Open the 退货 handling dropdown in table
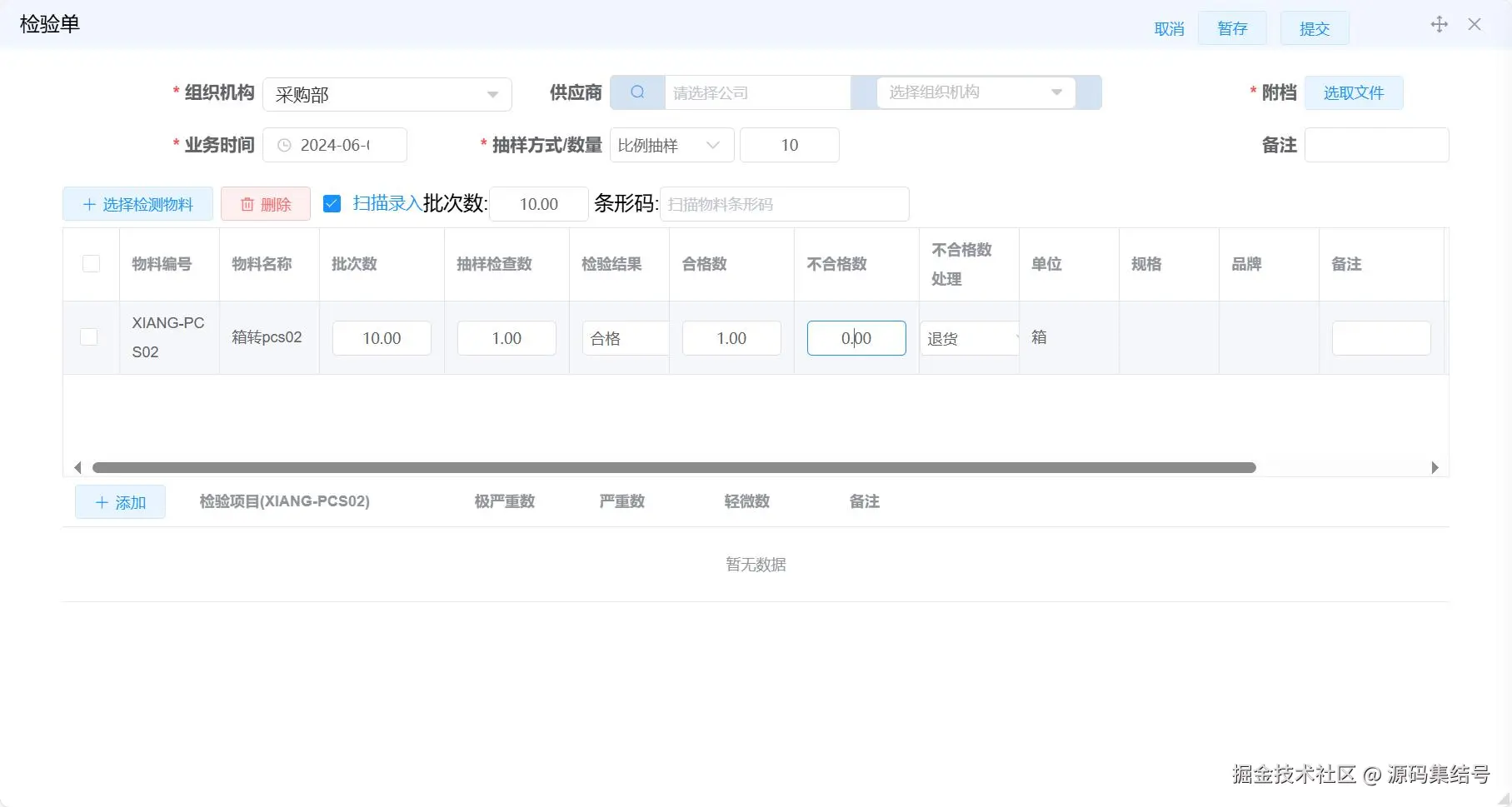The image size is (1512, 807). tap(1016, 337)
